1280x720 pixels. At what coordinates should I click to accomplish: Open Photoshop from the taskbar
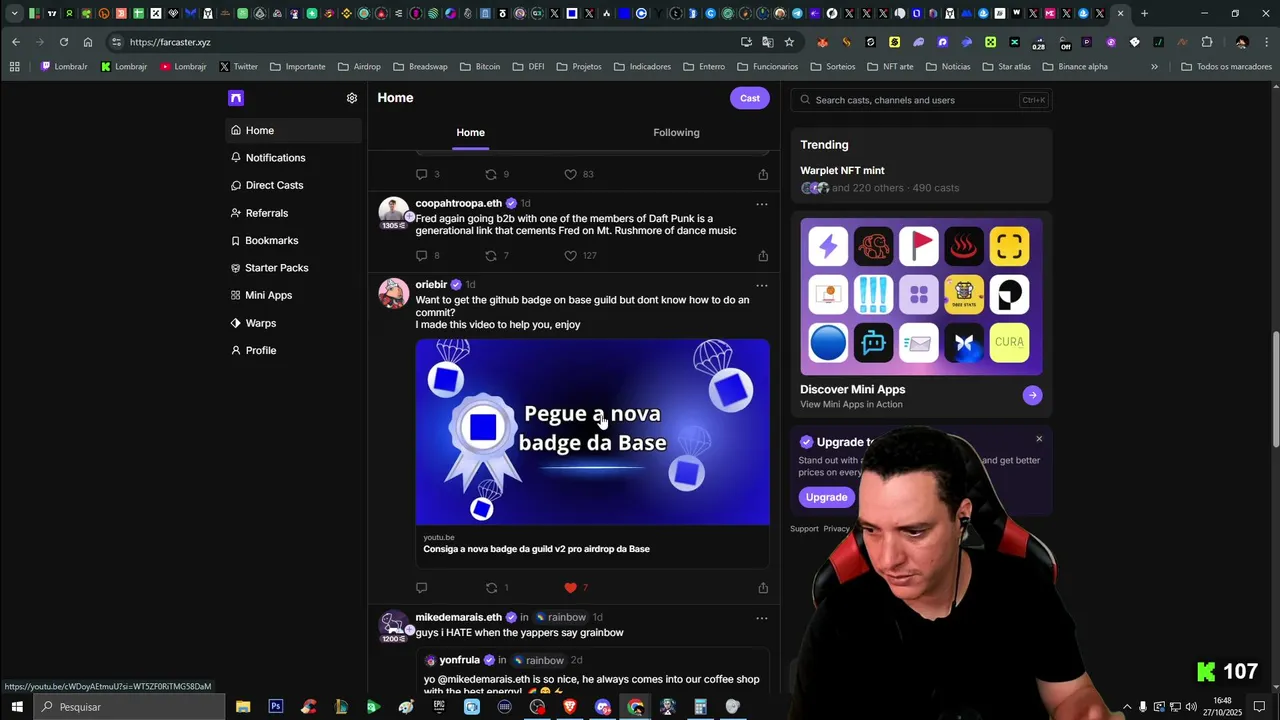[275, 707]
